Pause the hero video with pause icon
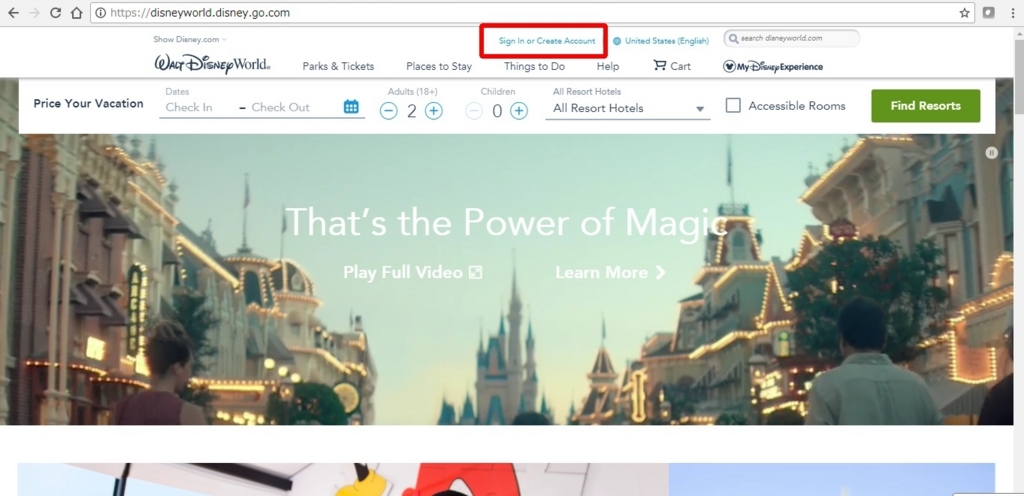 point(991,152)
